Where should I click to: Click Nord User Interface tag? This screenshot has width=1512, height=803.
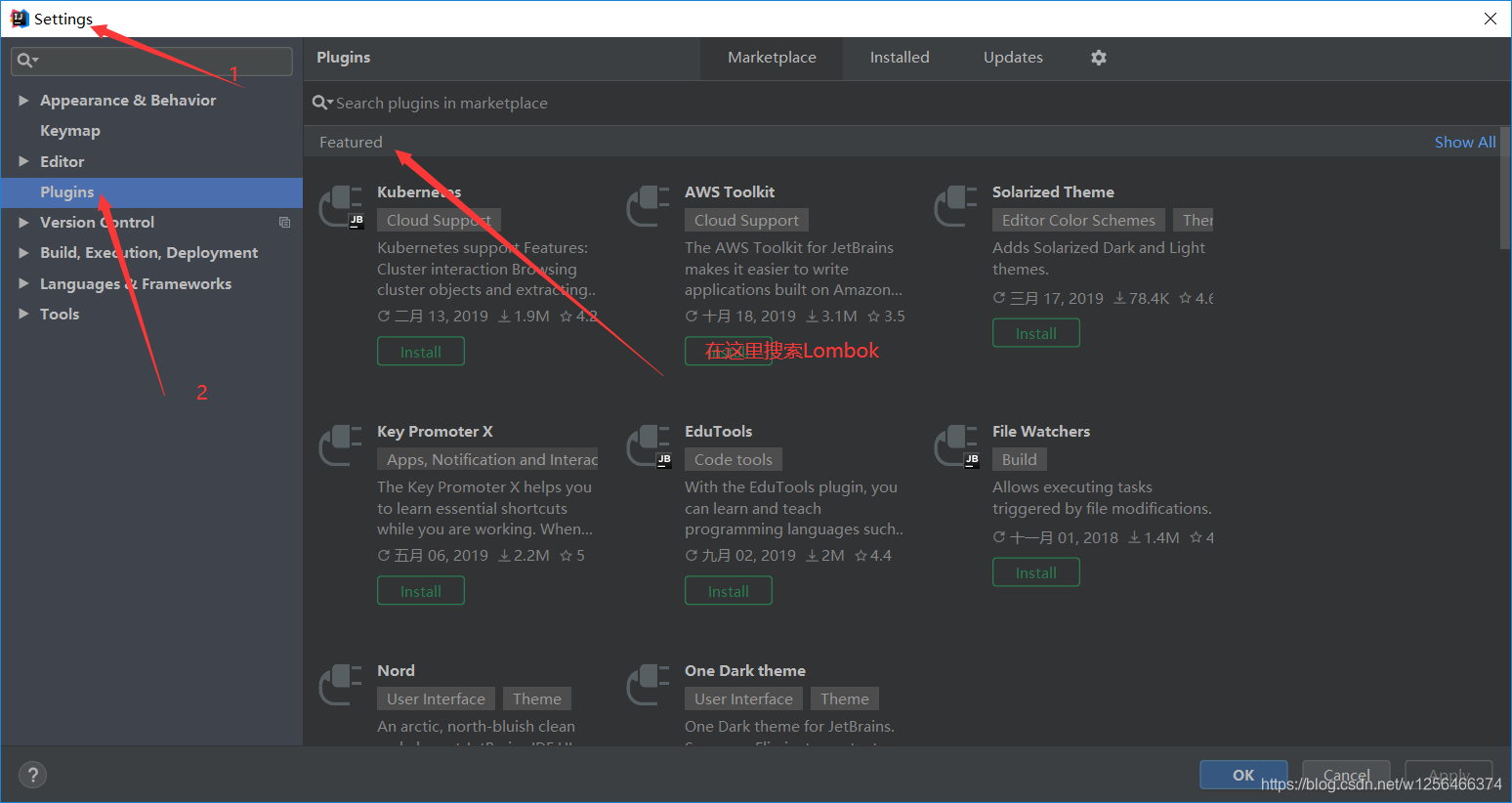coord(436,698)
